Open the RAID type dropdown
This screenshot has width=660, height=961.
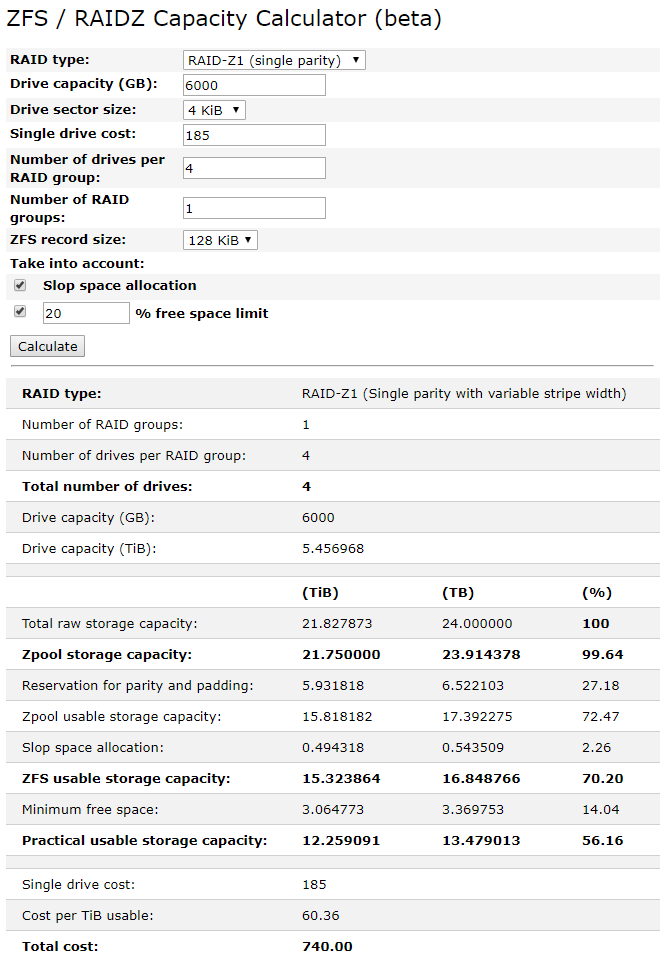click(x=274, y=60)
